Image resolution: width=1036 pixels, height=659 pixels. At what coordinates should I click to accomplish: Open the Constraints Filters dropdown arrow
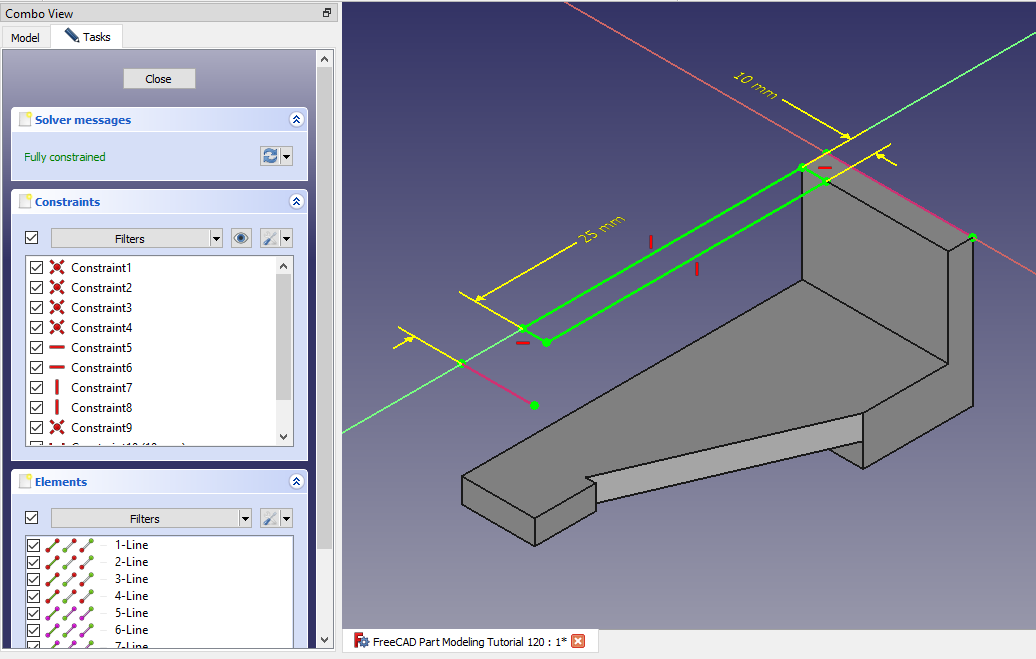click(x=216, y=239)
